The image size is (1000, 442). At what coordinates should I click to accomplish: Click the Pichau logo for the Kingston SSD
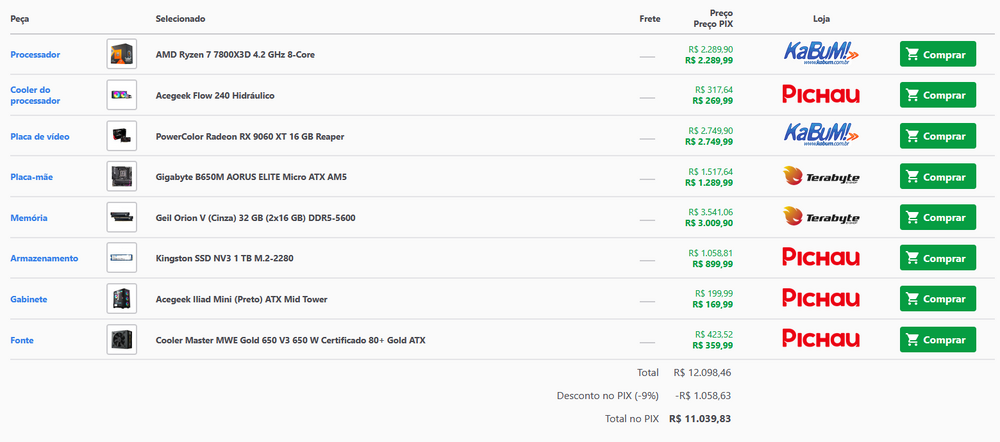[x=821, y=258]
